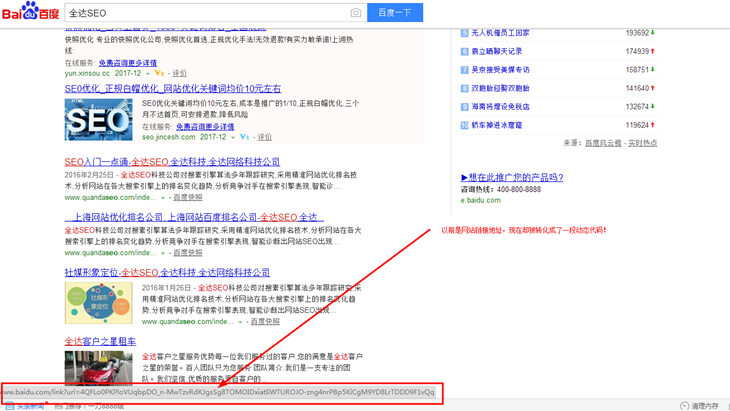
Task: Click the 百度一下 search button
Action: pyautogui.click(x=395, y=13)
